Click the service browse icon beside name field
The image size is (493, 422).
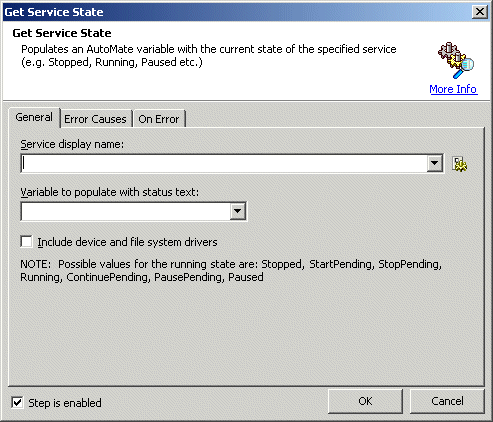pyautogui.click(x=460, y=164)
